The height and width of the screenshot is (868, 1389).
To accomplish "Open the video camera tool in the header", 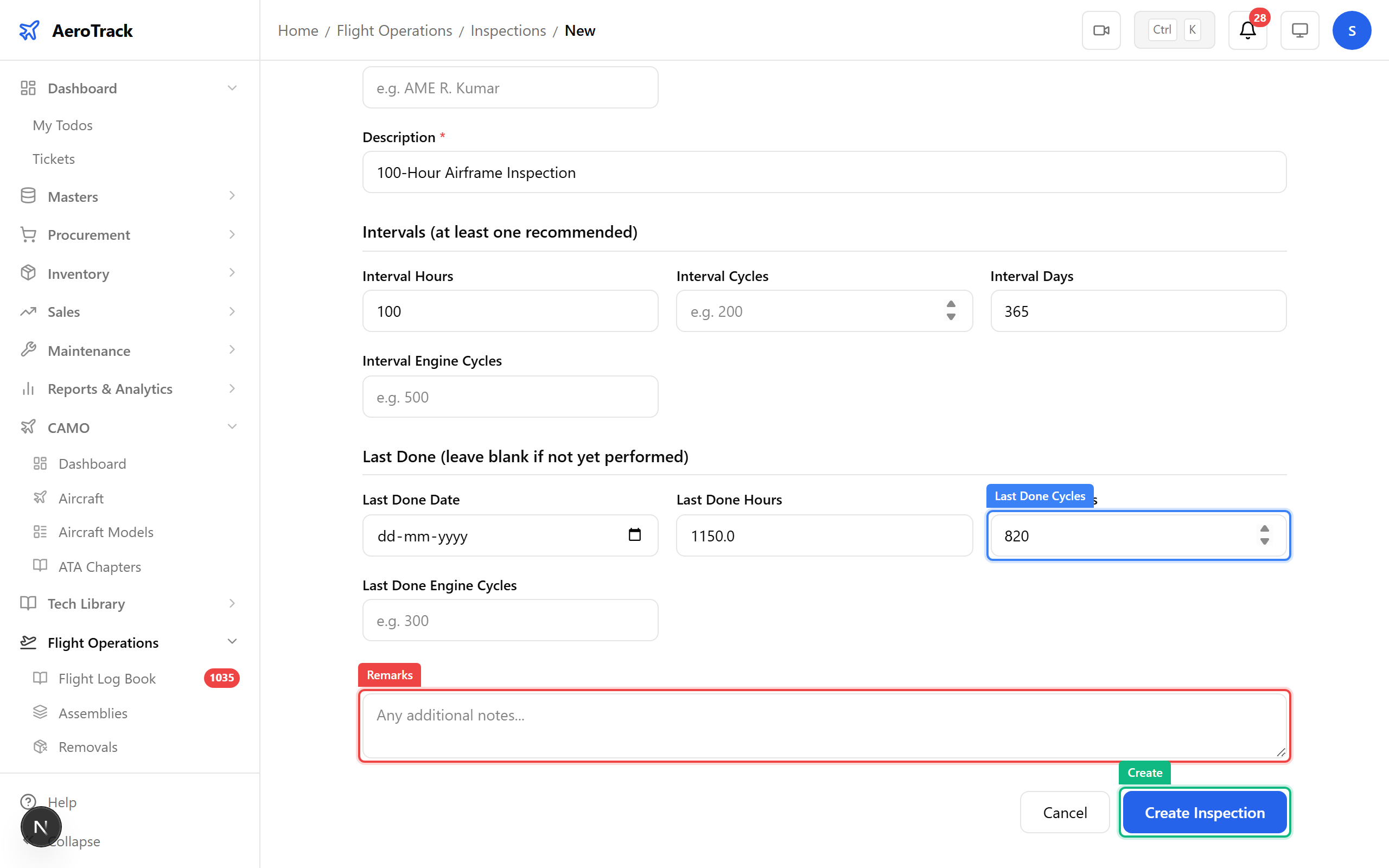I will coord(1101,30).
